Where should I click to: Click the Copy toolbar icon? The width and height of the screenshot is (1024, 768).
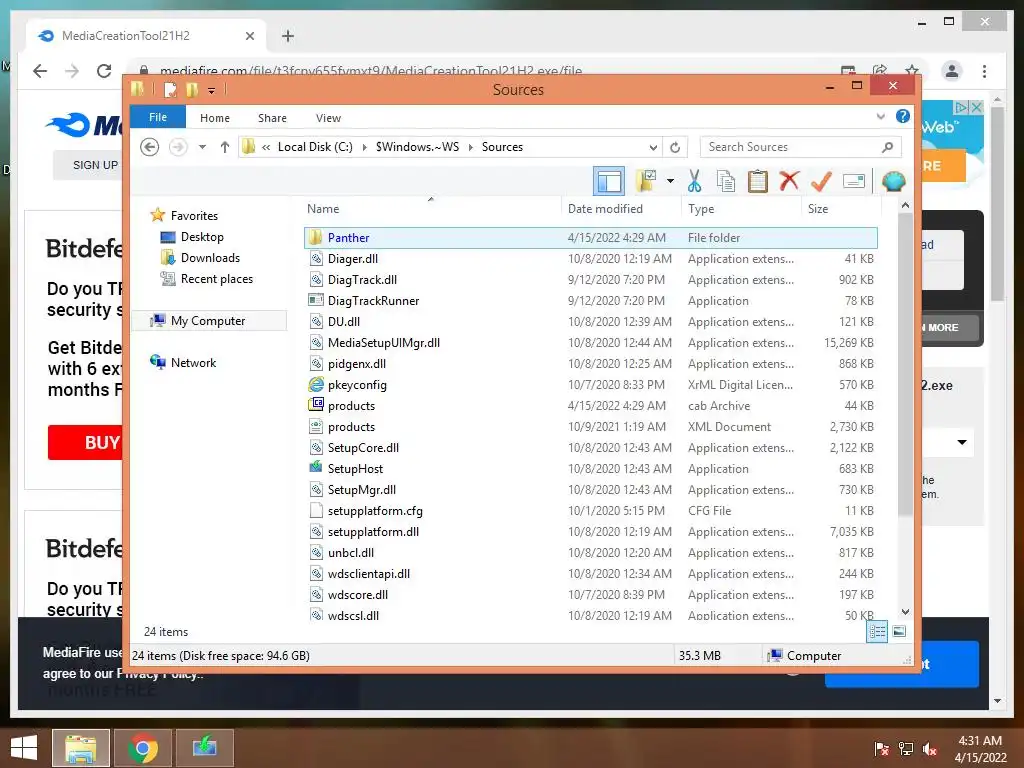click(x=726, y=181)
